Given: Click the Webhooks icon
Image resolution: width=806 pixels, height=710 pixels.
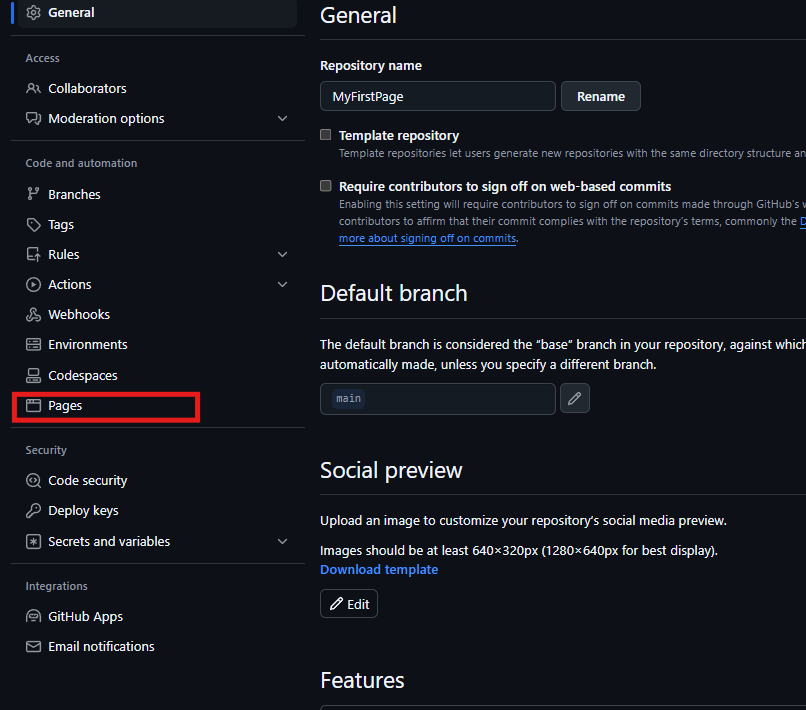Looking at the screenshot, I should tap(33, 314).
